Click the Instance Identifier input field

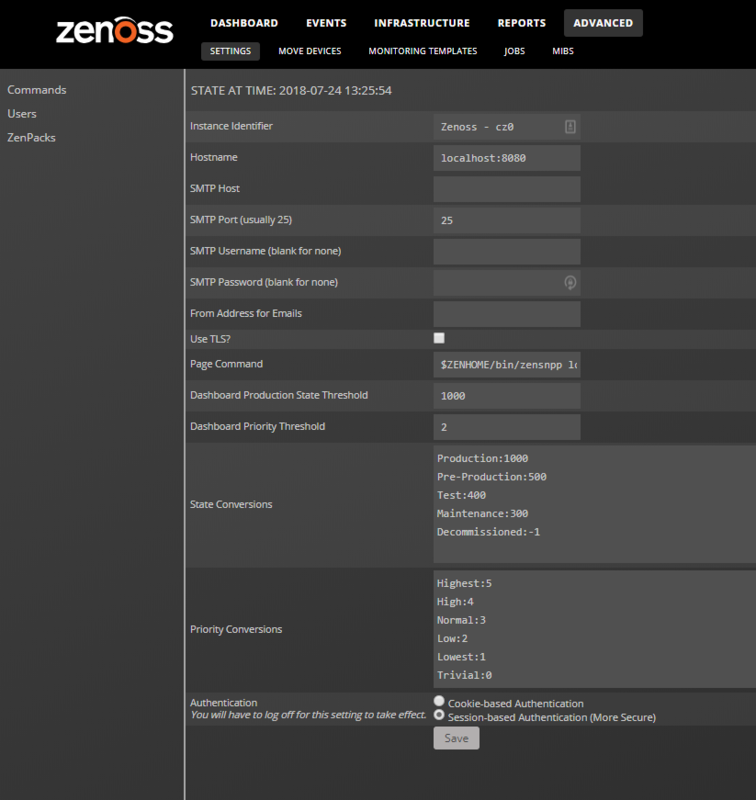507,127
